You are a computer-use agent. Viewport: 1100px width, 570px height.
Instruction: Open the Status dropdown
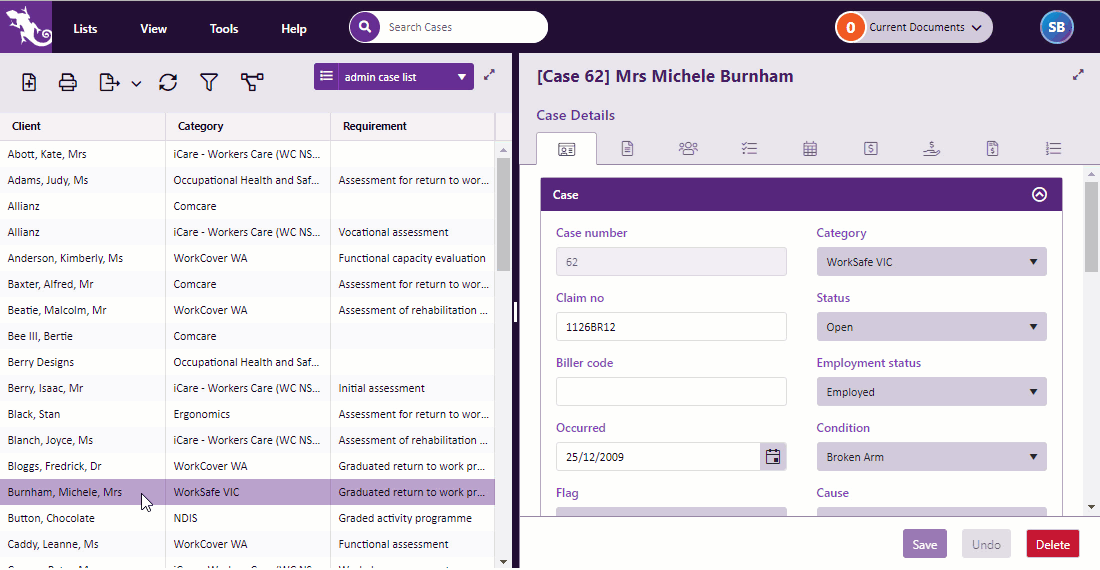click(x=931, y=327)
